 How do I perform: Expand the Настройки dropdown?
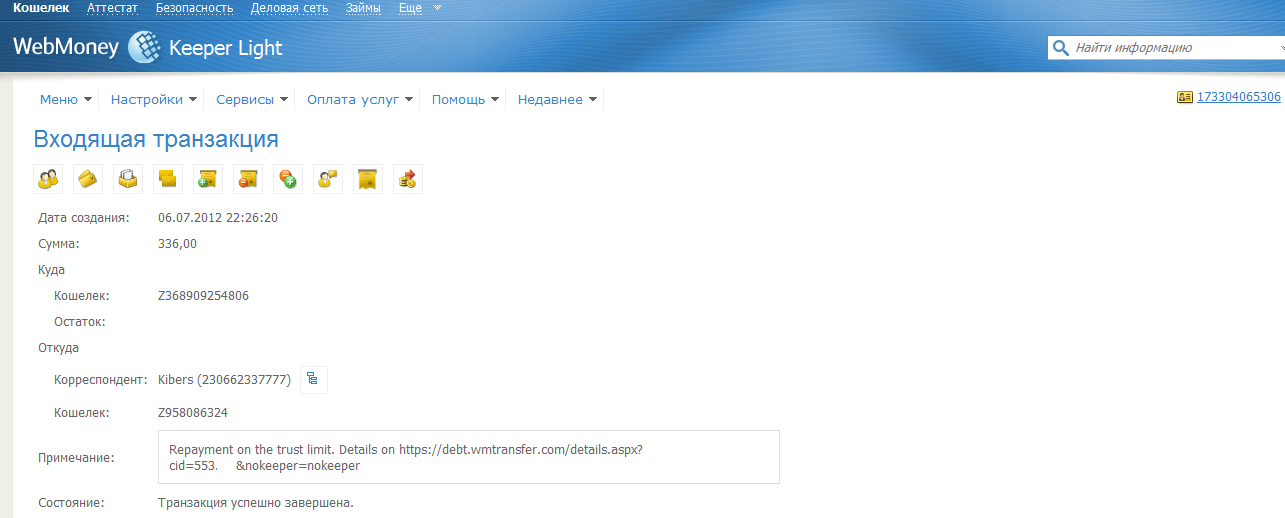pyautogui.click(x=154, y=99)
